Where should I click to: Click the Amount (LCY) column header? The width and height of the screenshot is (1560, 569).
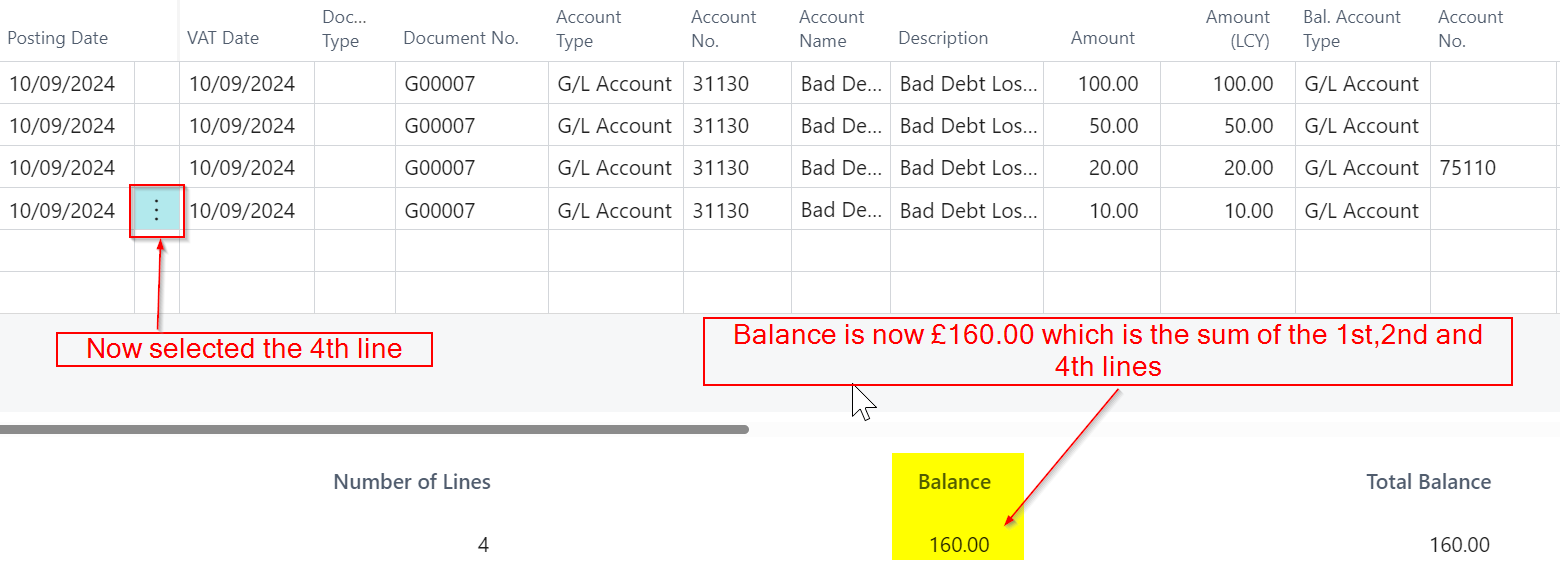(x=1237, y=29)
